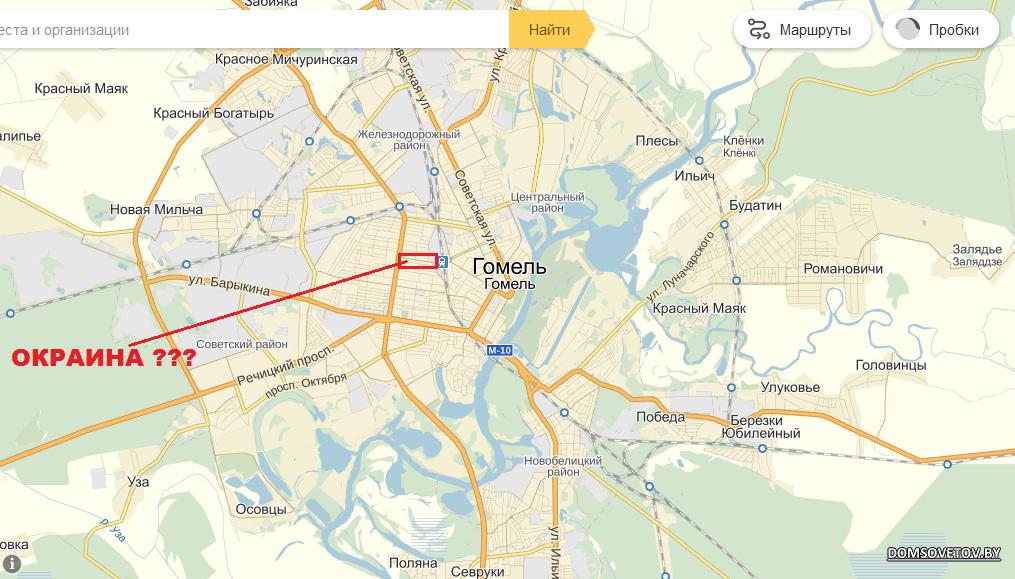Toggle the Пробки traffic layer
Screen dimensions: 1015x579
click(941, 30)
